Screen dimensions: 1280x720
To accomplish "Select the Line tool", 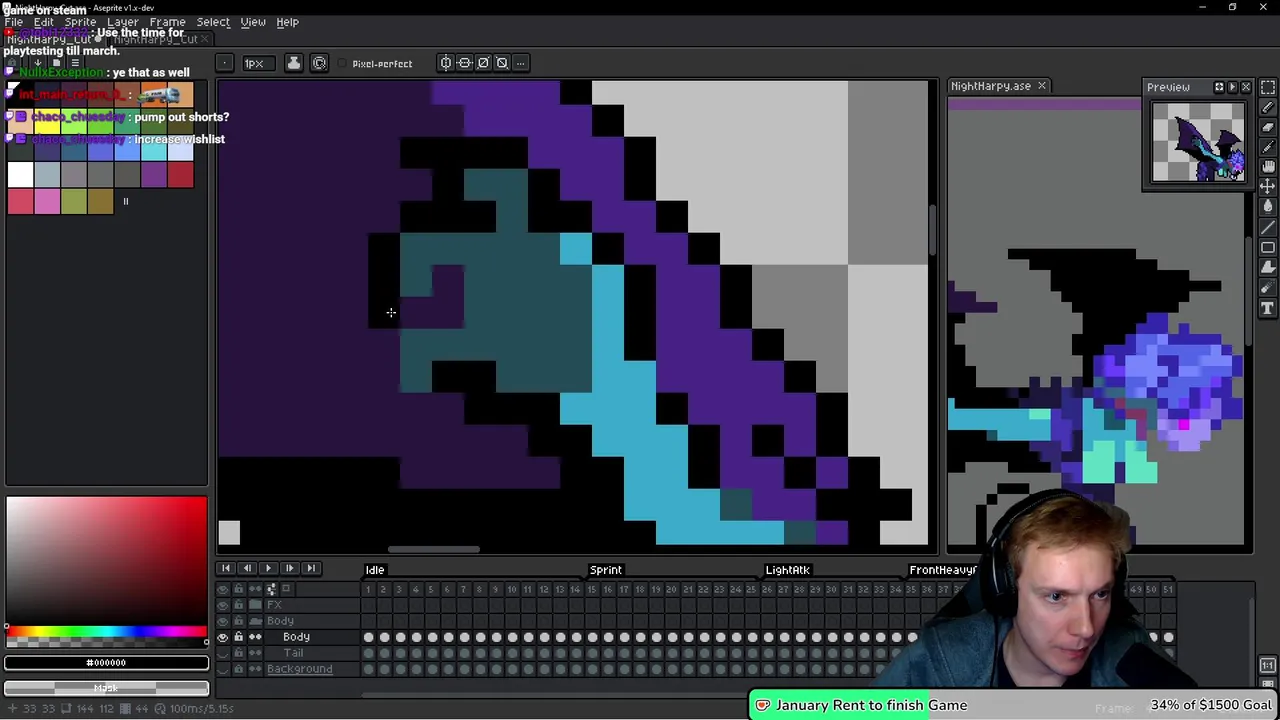I will click(x=1267, y=227).
